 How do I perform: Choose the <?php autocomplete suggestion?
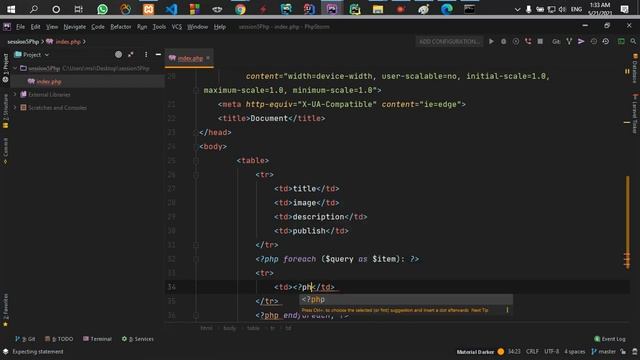pyautogui.click(x=406, y=299)
